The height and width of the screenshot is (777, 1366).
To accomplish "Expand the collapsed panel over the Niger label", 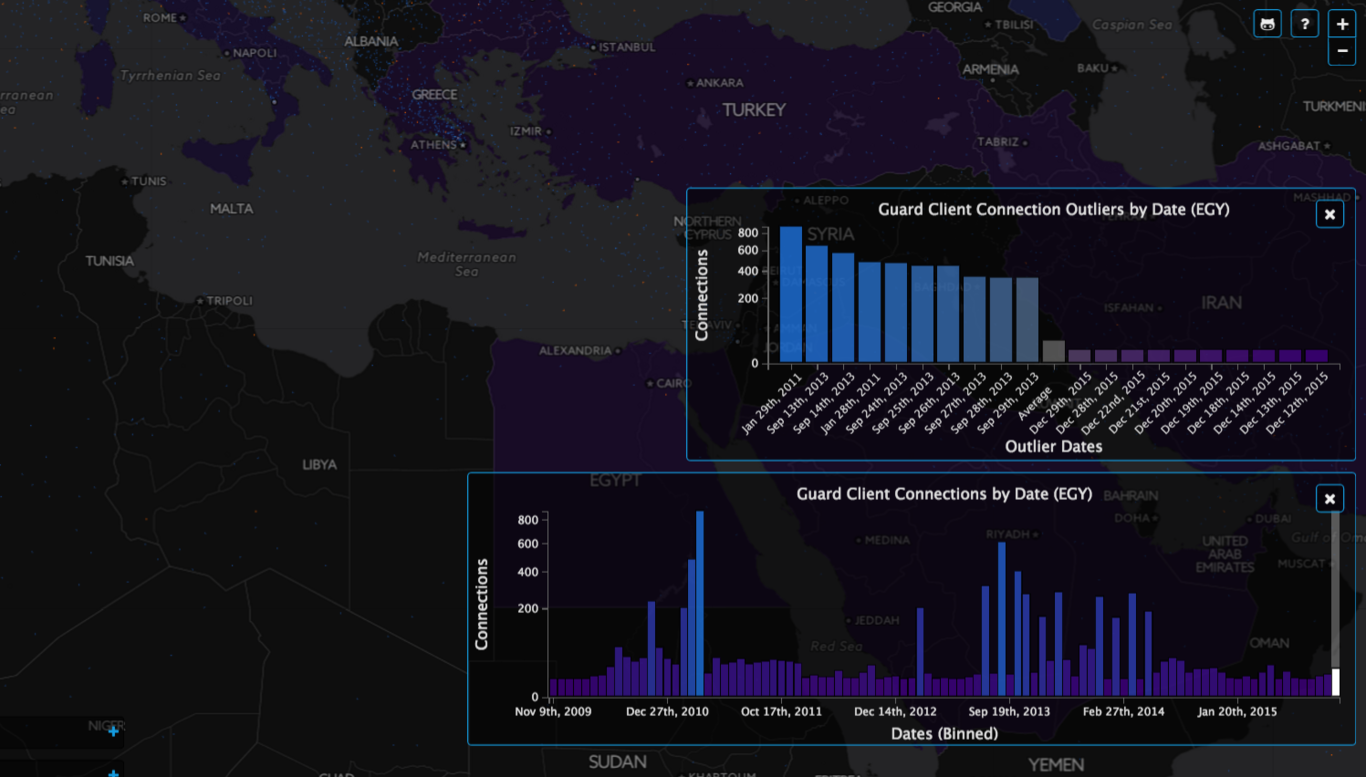I will coord(113,731).
